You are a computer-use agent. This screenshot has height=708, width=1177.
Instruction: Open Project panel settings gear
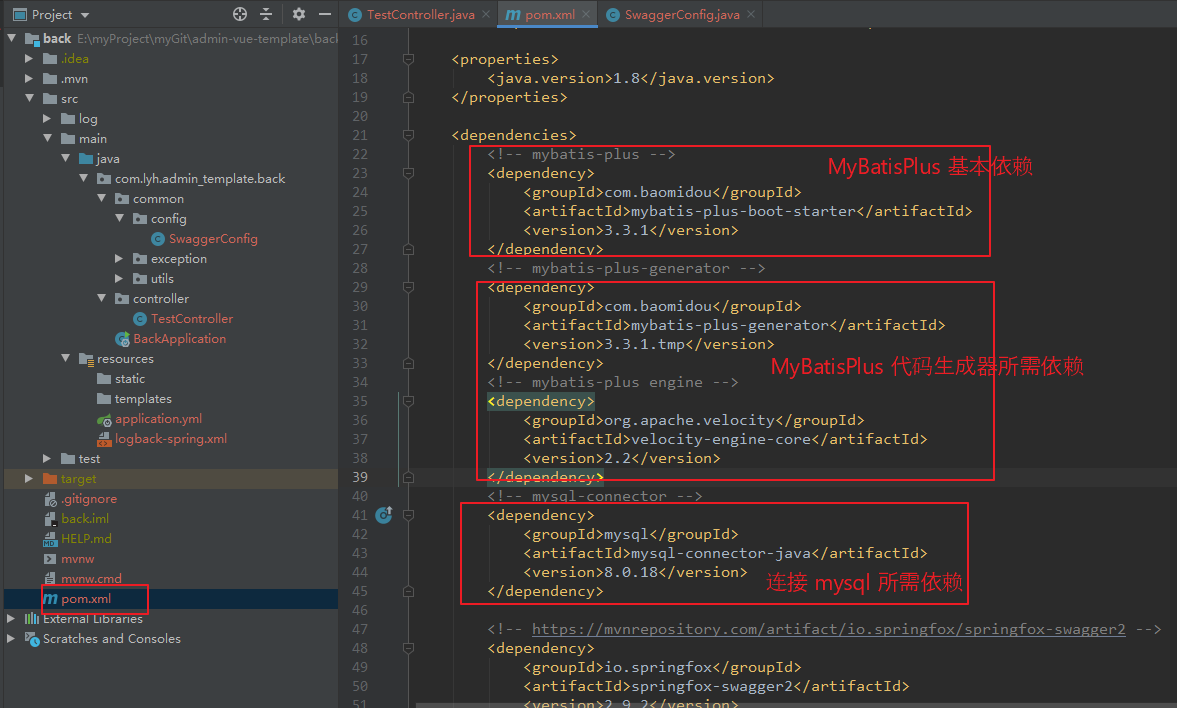tap(299, 14)
